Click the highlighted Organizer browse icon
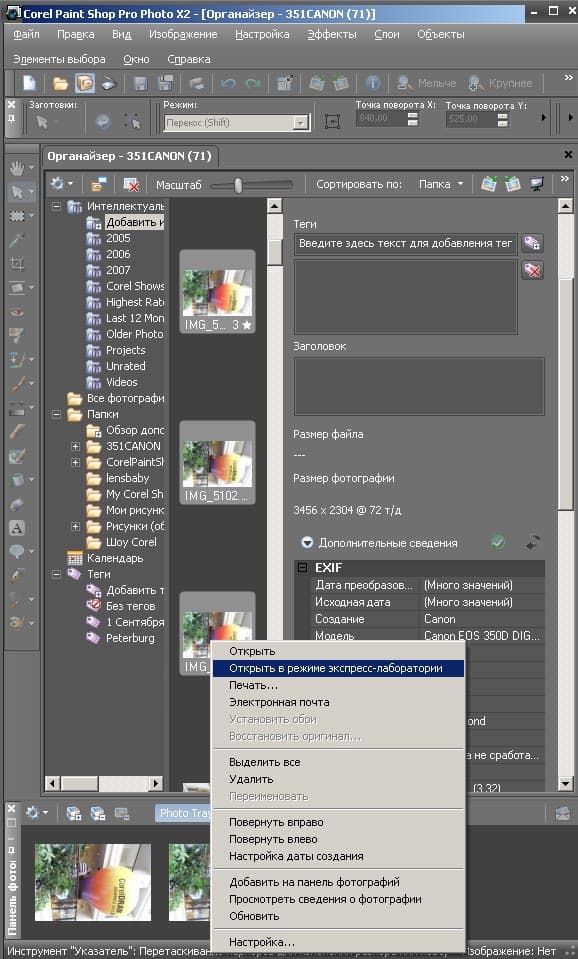Screen dimensions: 578x959 (x=84, y=83)
